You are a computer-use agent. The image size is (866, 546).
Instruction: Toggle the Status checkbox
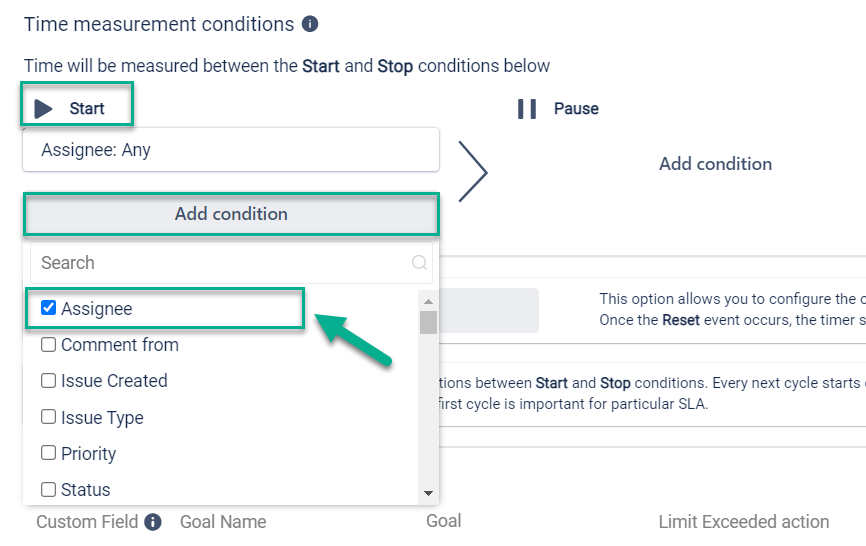coord(48,489)
